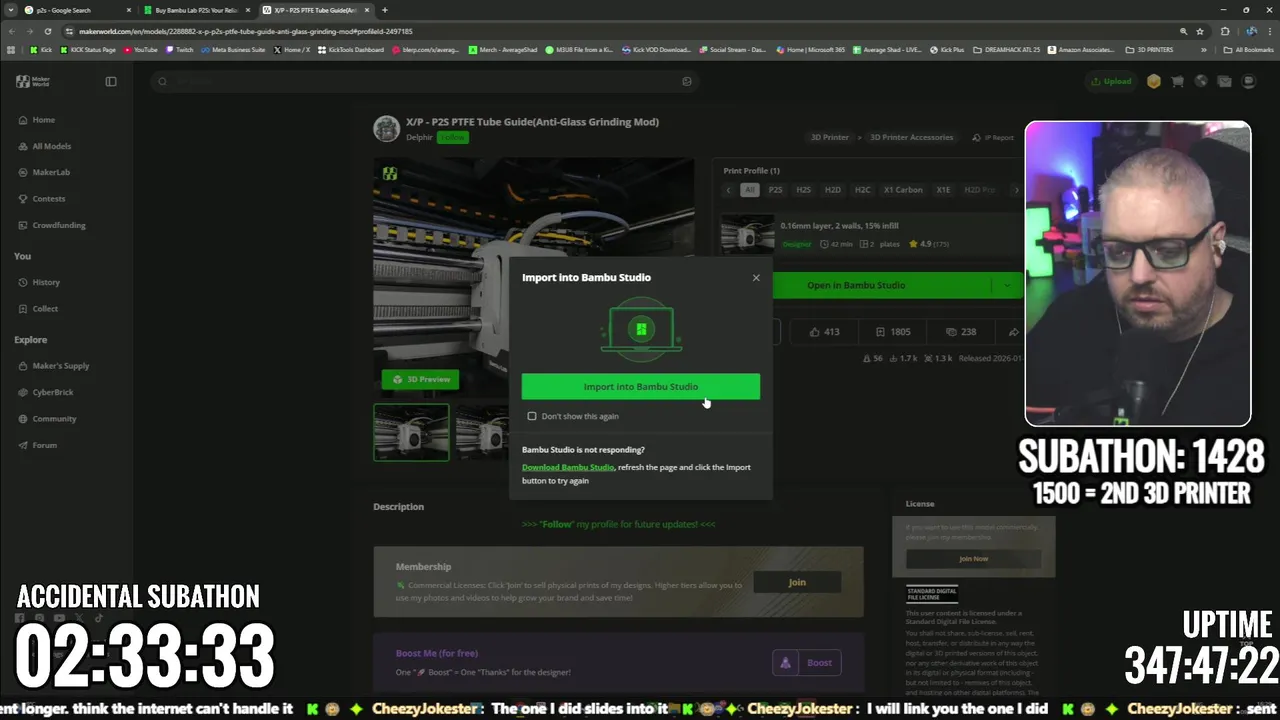The height and width of the screenshot is (720, 1280).
Task: Open Collect in the sidebar
Action: [37, 309]
